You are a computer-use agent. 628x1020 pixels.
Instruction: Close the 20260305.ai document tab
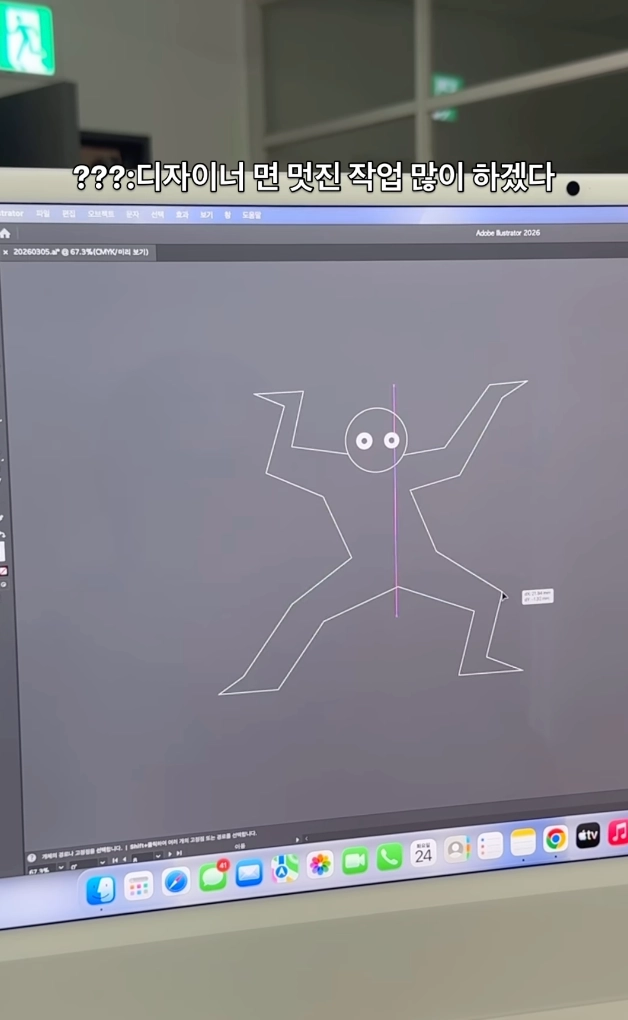5,252
